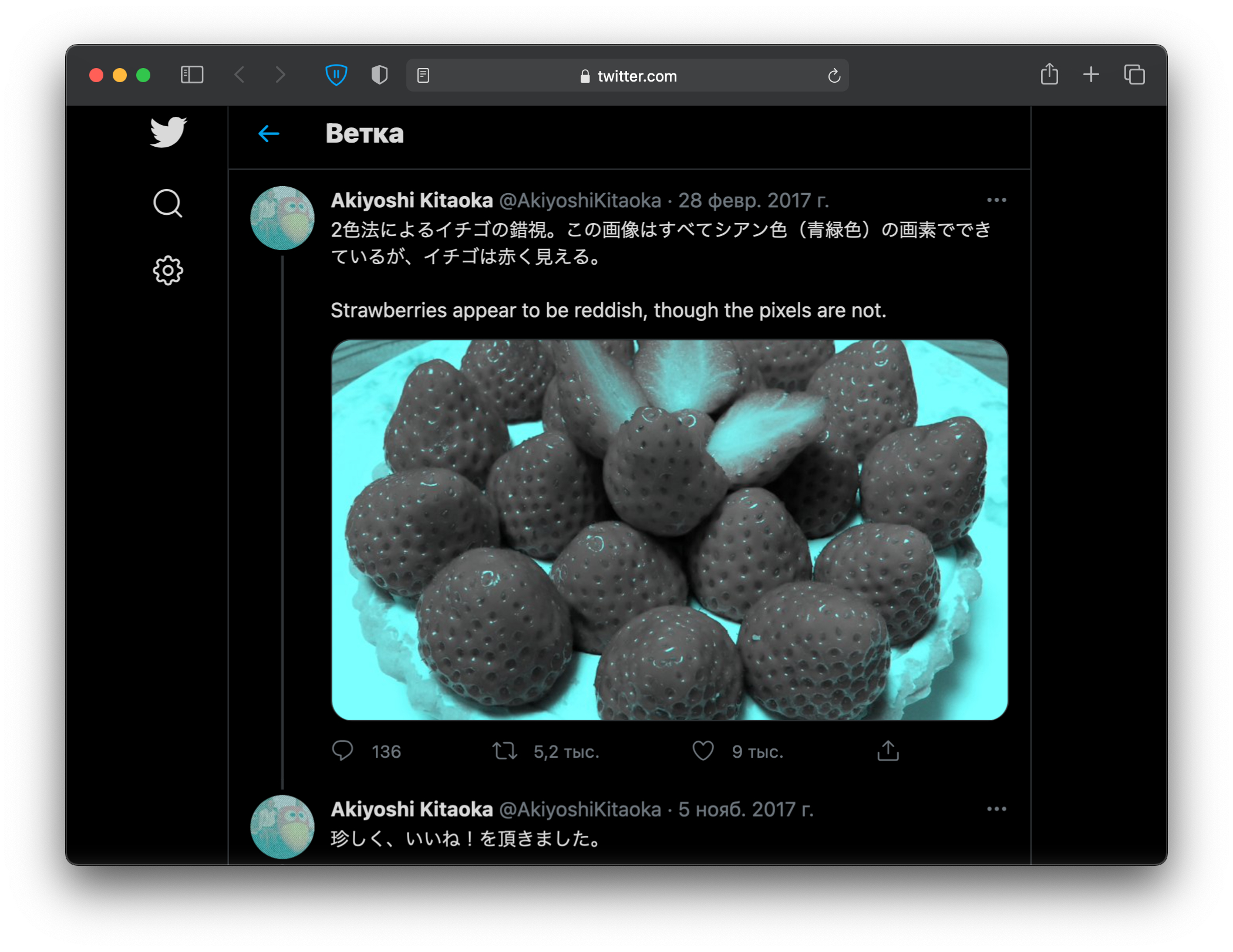Click the twitter.com address field
Viewport: 1233px width, 952px height.
point(627,76)
